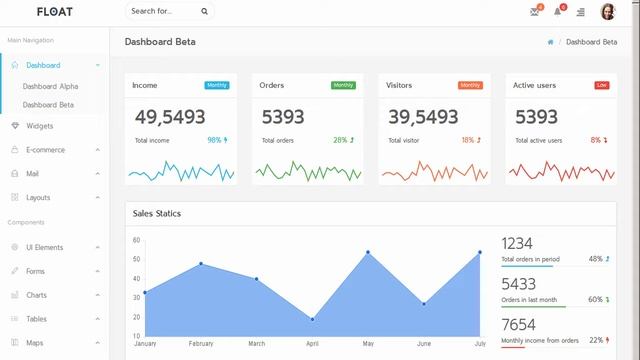The height and width of the screenshot is (360, 640).
Task: Click the search magnifier icon
Action: click(204, 11)
